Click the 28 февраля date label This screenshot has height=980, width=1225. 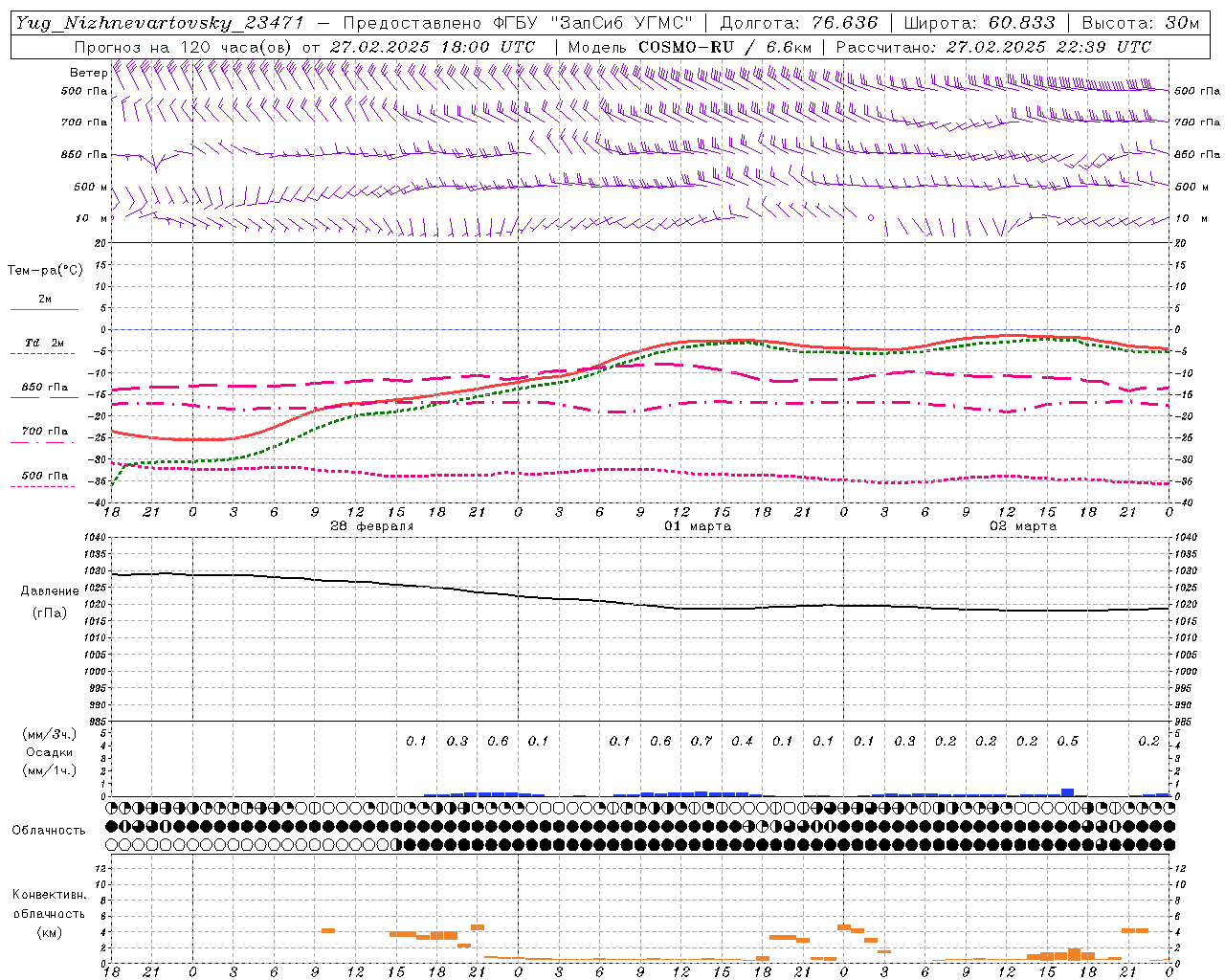tap(372, 526)
